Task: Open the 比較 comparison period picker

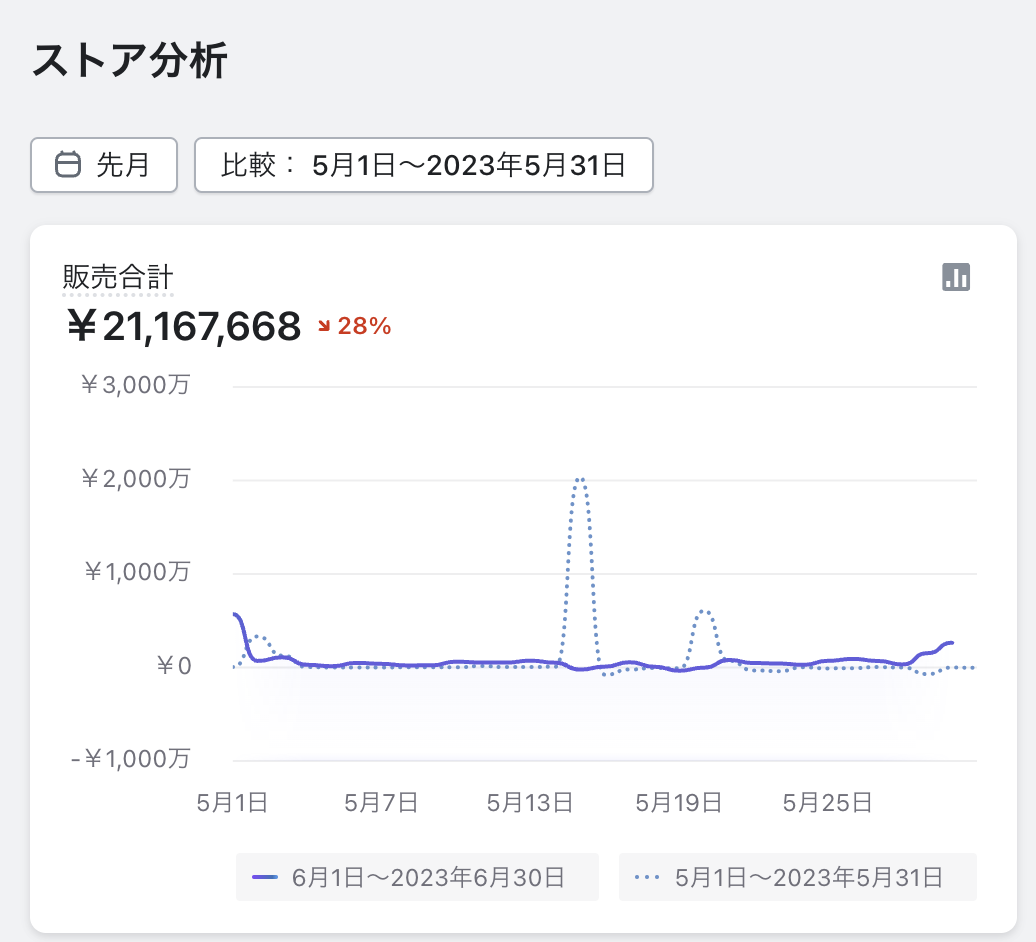Action: (x=423, y=164)
